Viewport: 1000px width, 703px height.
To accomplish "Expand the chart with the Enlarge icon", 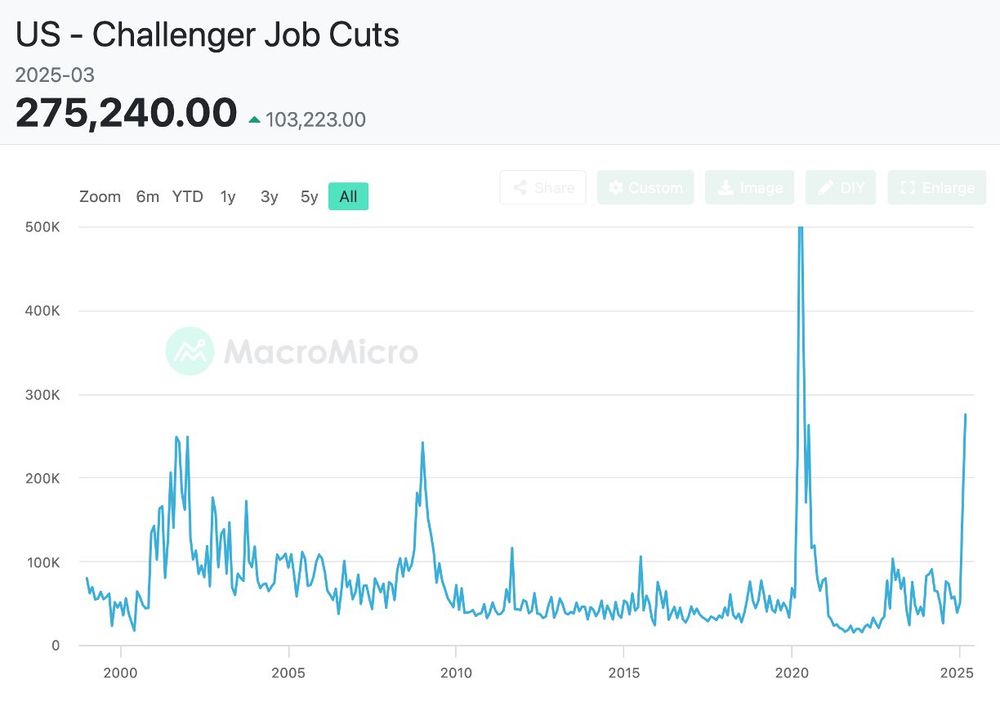I will [908, 188].
